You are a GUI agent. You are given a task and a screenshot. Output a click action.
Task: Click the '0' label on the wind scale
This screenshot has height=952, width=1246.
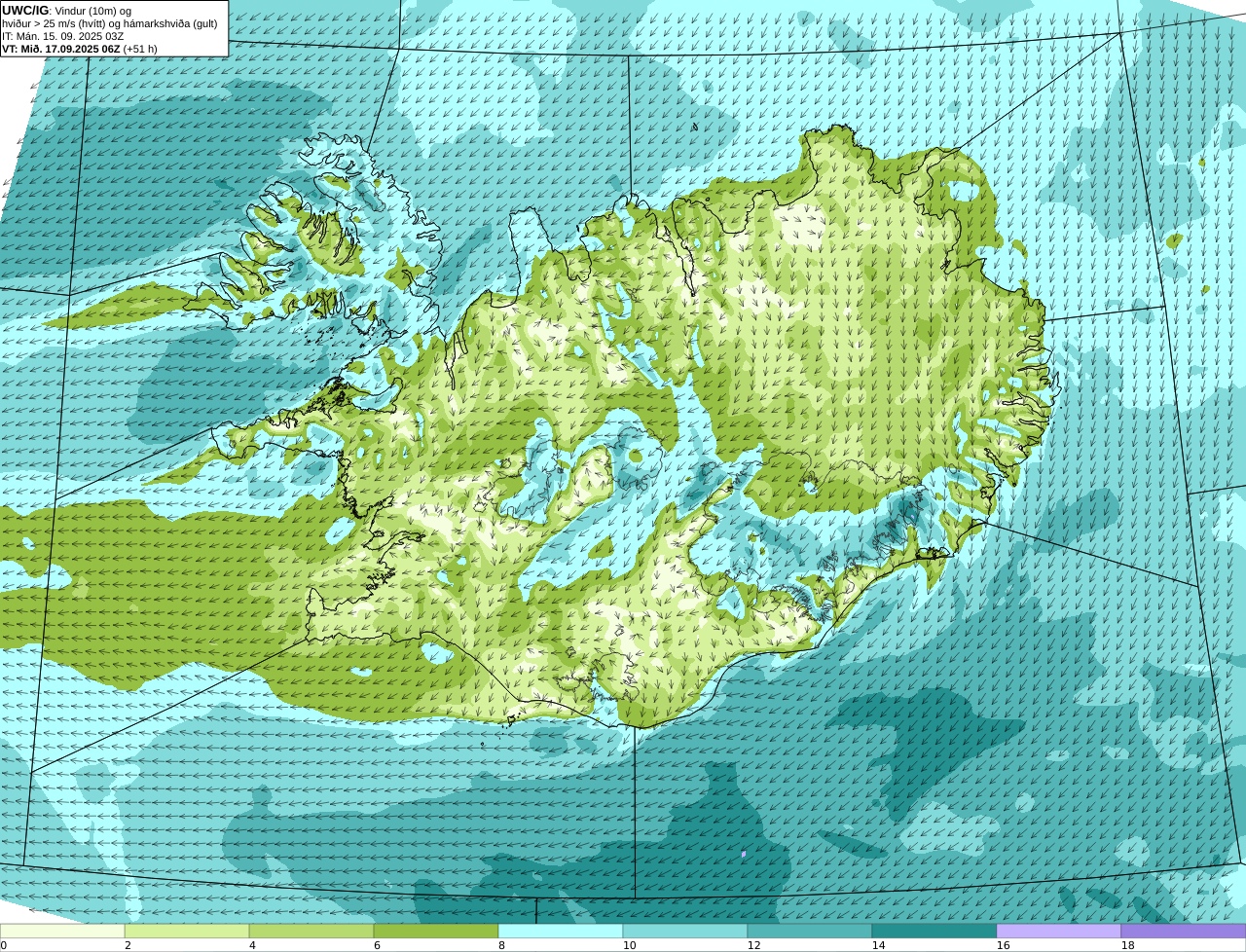(3, 945)
